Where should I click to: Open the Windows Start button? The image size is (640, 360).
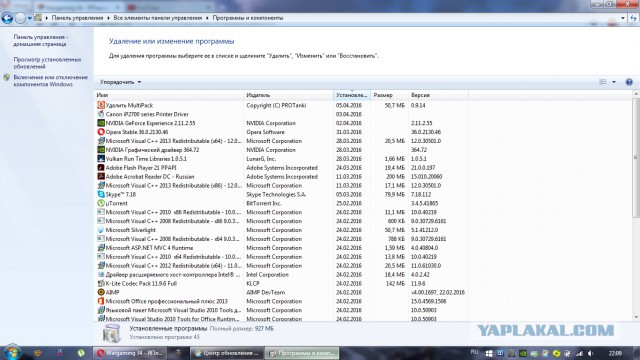[12, 353]
